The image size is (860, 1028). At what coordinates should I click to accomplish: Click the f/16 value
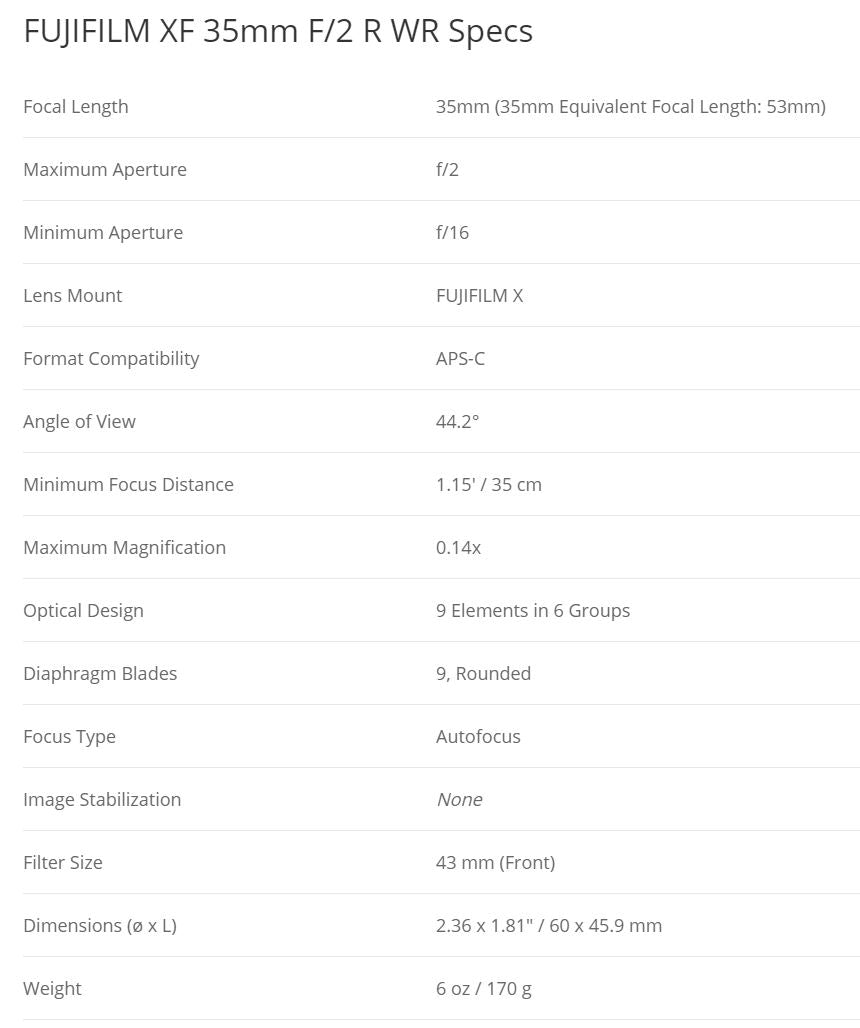click(452, 233)
